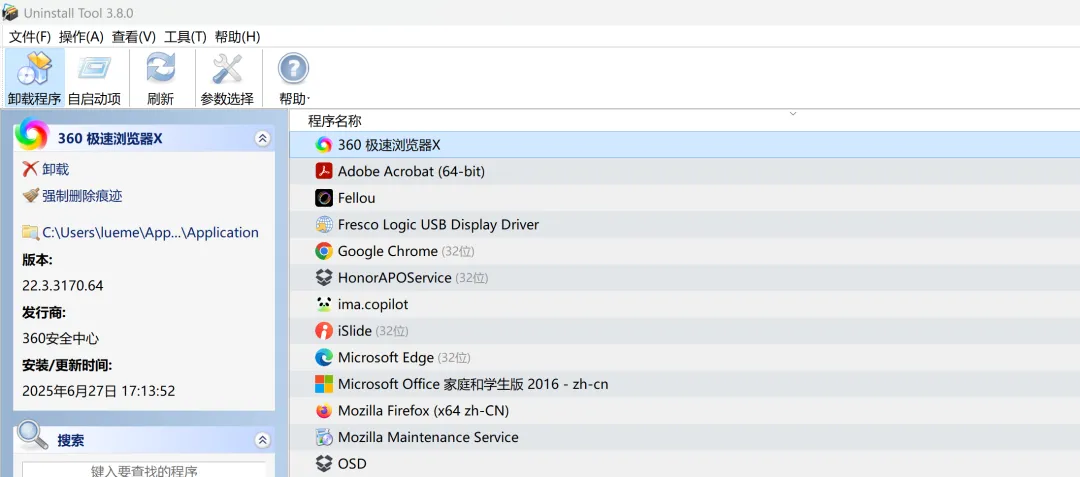This screenshot has width=1080, height=477.
Task: Collapse the 360 极速浏览器X details panel
Action: click(x=262, y=138)
